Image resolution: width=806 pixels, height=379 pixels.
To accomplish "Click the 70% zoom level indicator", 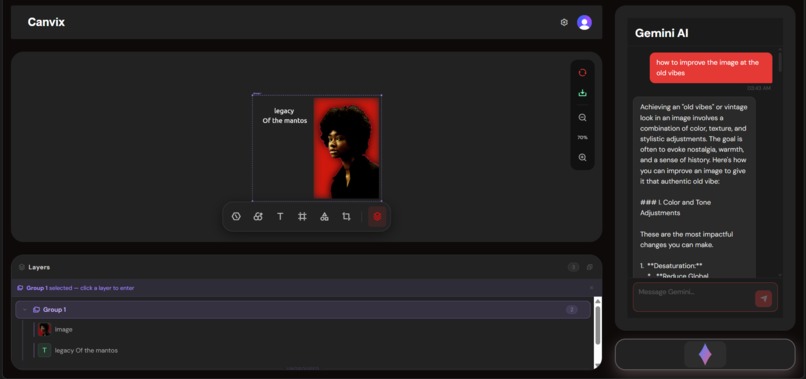I will click(582, 137).
